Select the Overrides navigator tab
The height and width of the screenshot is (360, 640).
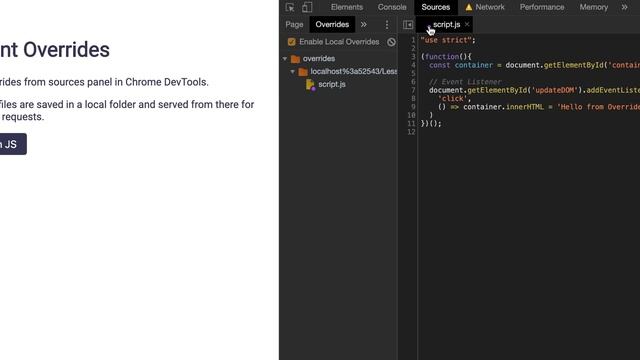[332, 24]
